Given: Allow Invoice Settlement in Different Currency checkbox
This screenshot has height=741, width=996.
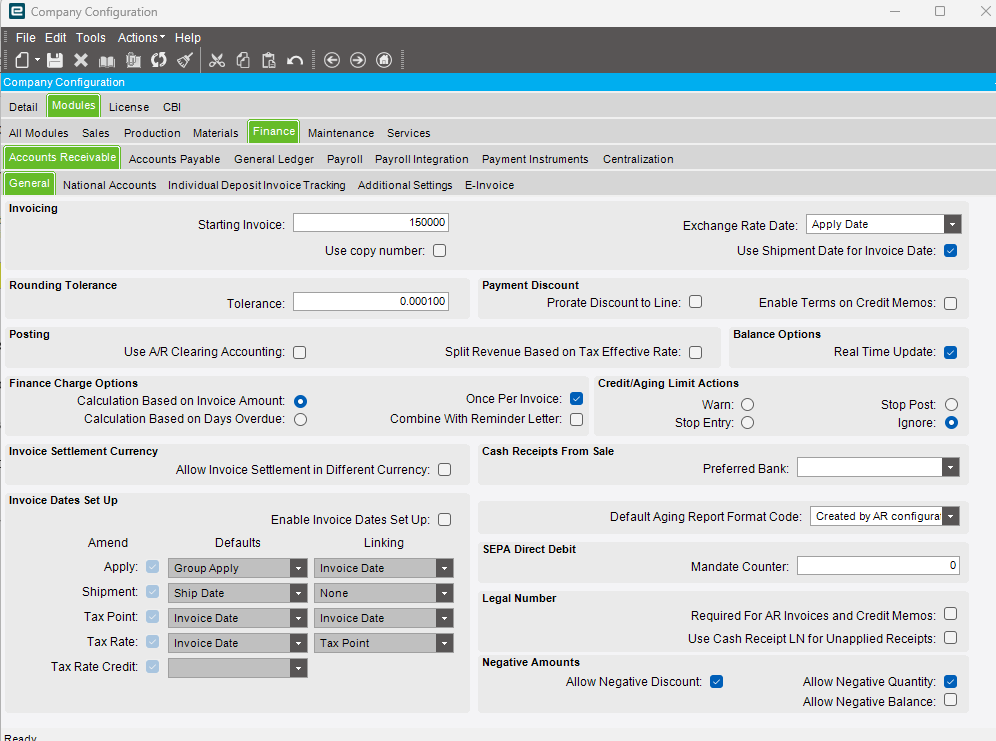Looking at the screenshot, I should (445, 470).
